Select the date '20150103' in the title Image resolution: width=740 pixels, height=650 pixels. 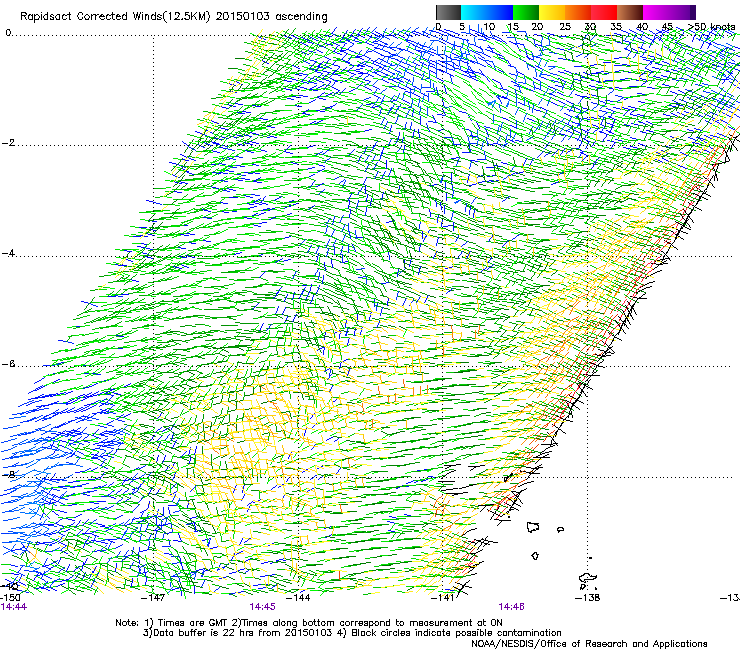242,16
